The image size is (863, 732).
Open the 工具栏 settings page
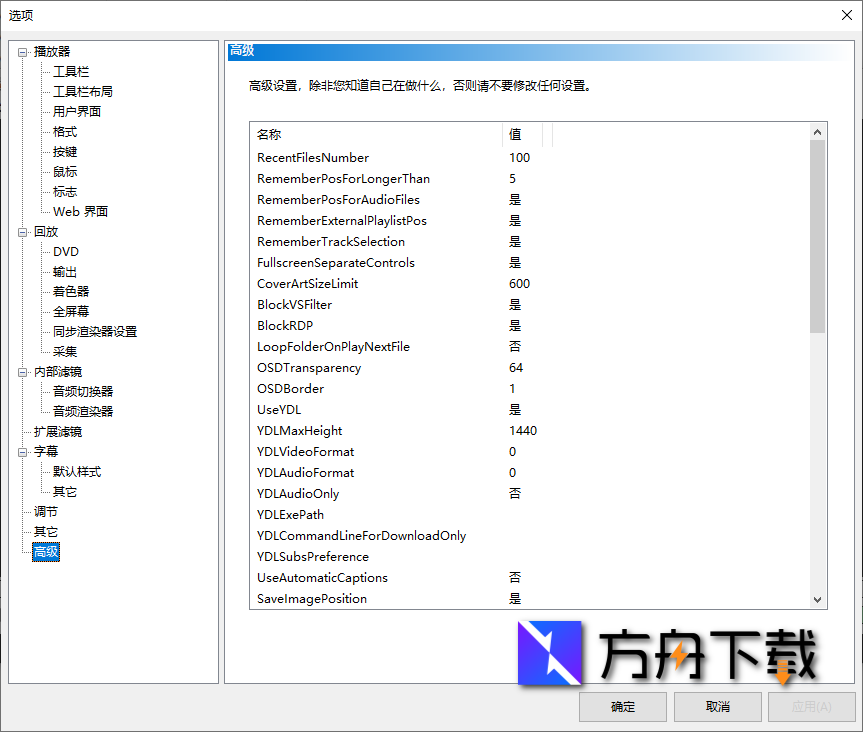pos(71,72)
